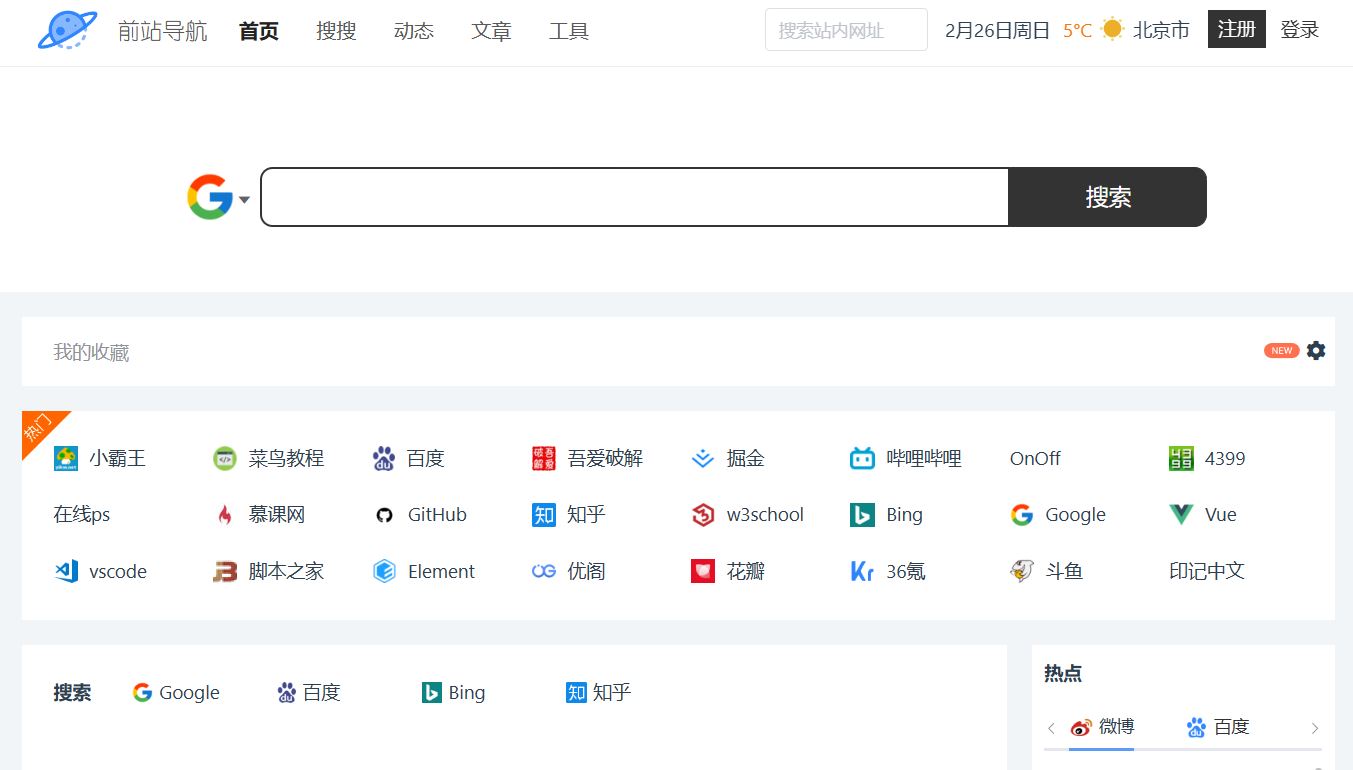Click inside the site search input field
The height and width of the screenshot is (770, 1353).
coord(845,29)
